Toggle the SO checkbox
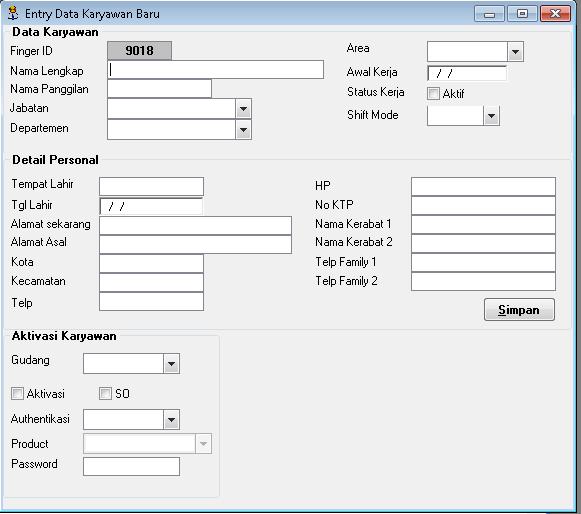This screenshot has width=581, height=514. pos(105,394)
